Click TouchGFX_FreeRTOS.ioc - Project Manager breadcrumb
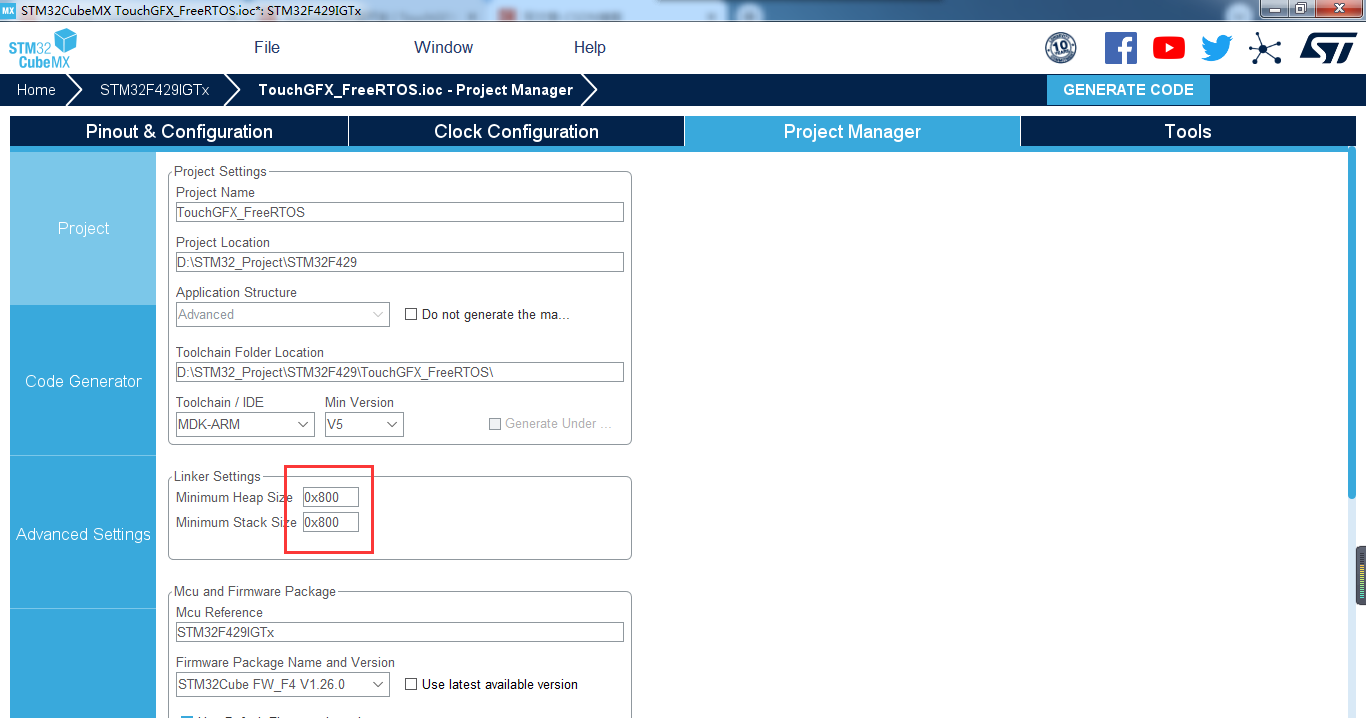This screenshot has height=722, width=1366. 416,90
